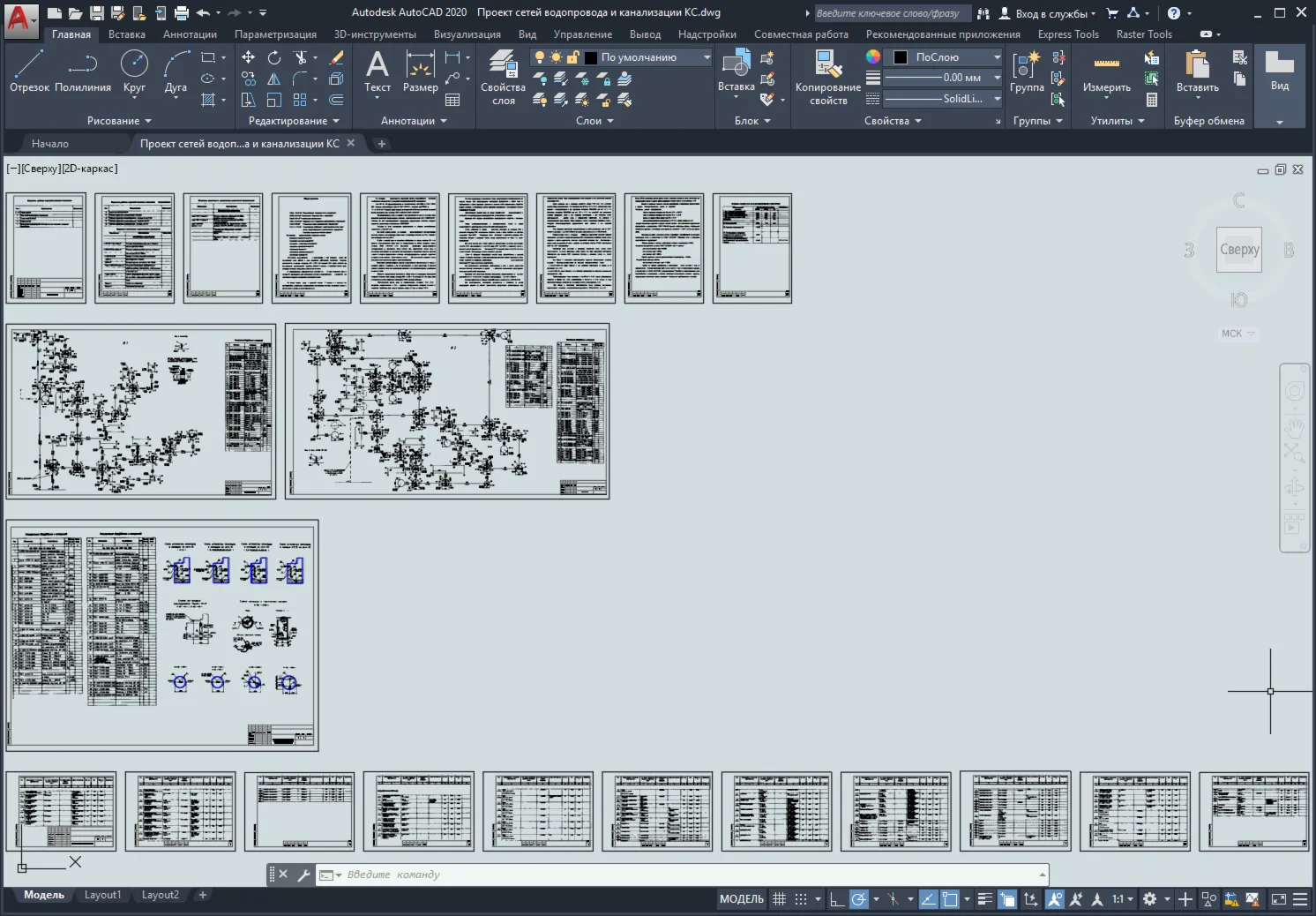Click the Группа (Group) tool
Viewport: 1316px width, 916px height.
pos(1027,71)
